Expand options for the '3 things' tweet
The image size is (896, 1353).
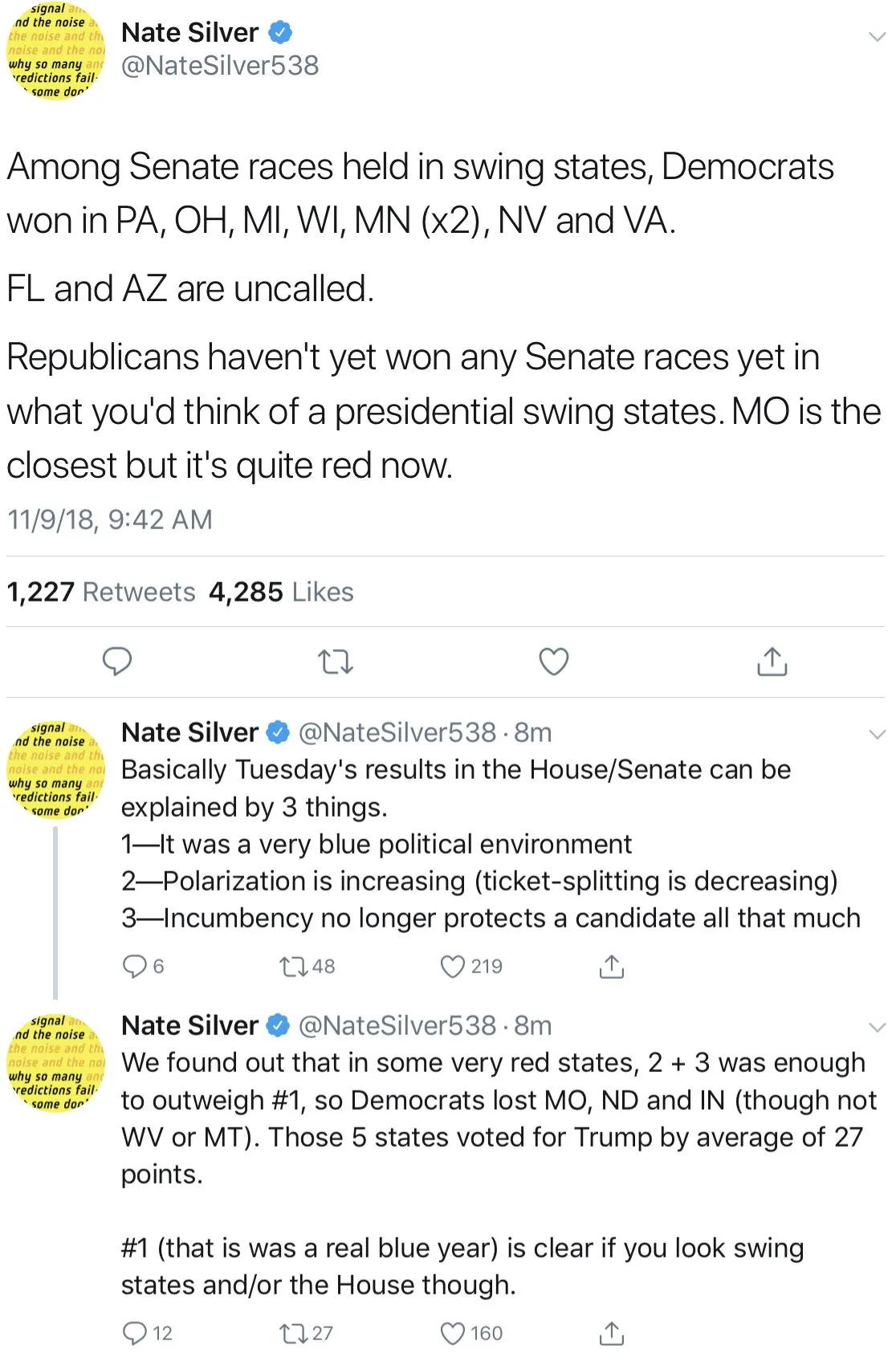(878, 734)
